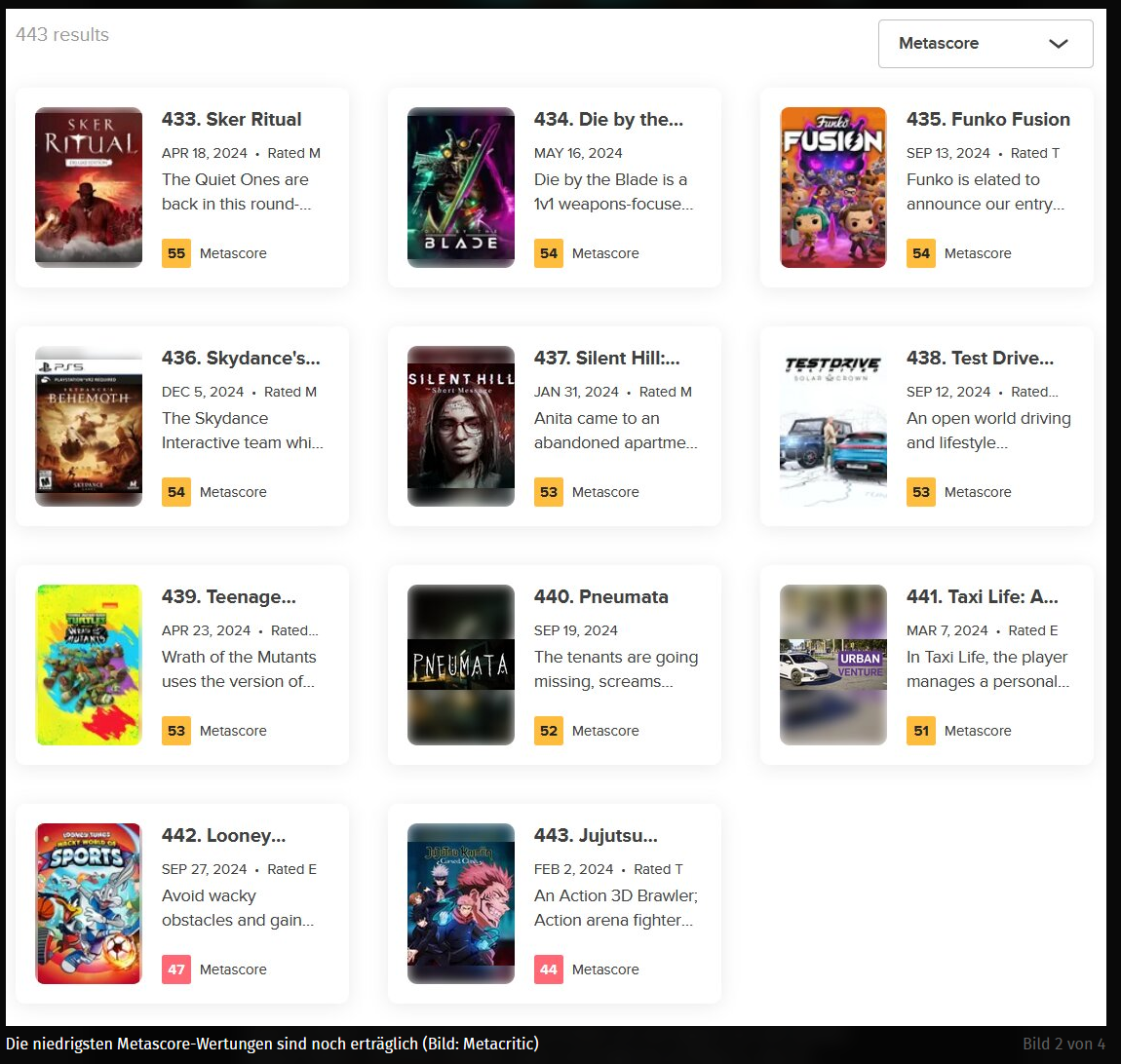1121x1064 pixels.
Task: Click the '437. Silent Hill:...' title
Action: tap(607, 358)
